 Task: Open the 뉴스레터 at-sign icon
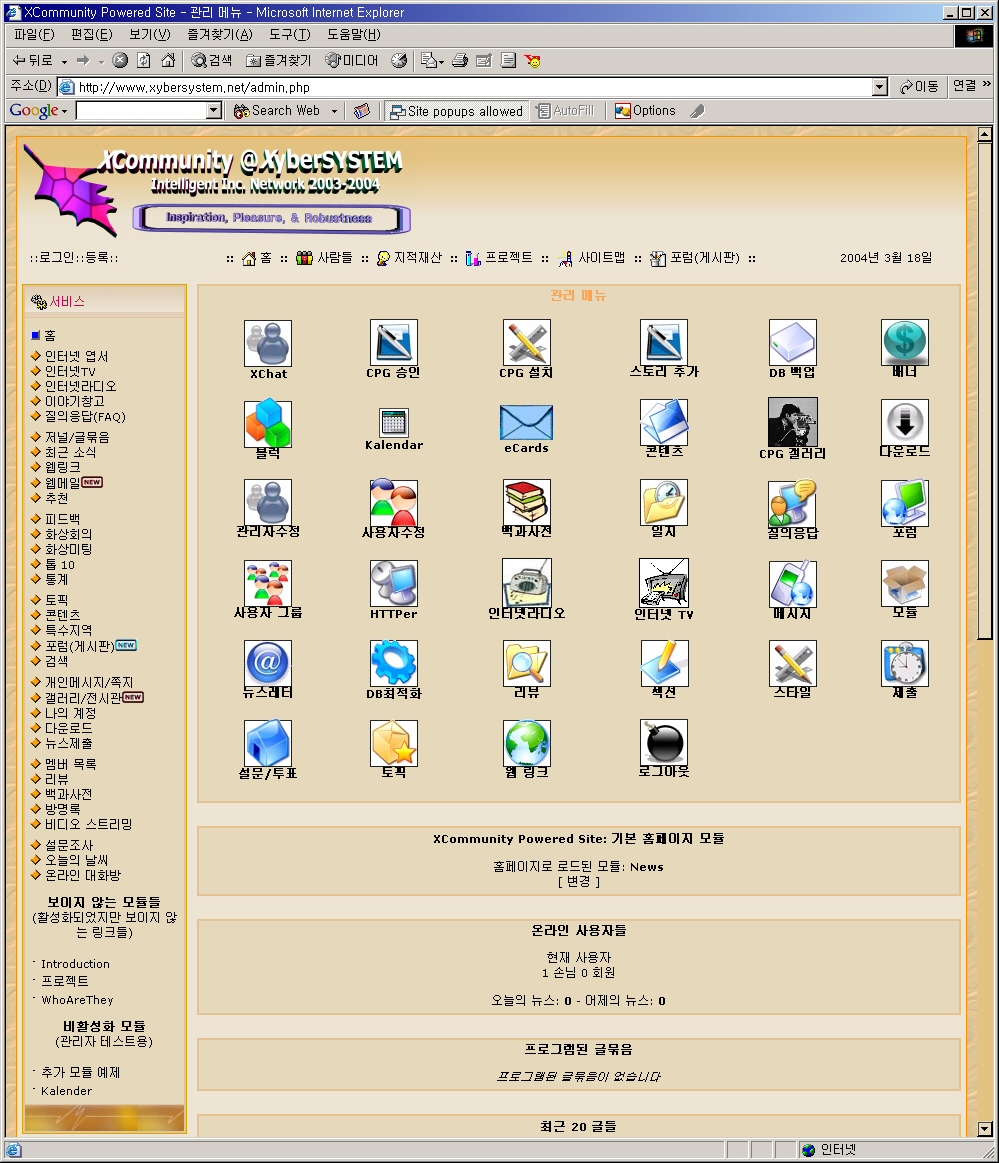[x=268, y=663]
